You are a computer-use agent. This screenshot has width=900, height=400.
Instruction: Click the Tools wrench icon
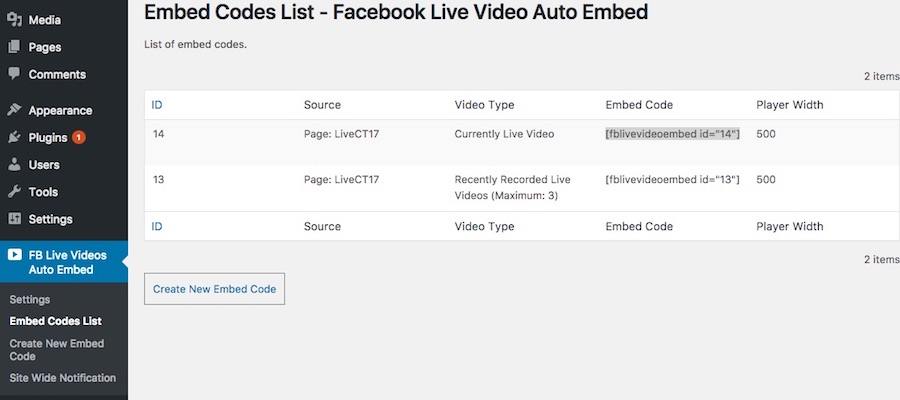14,191
